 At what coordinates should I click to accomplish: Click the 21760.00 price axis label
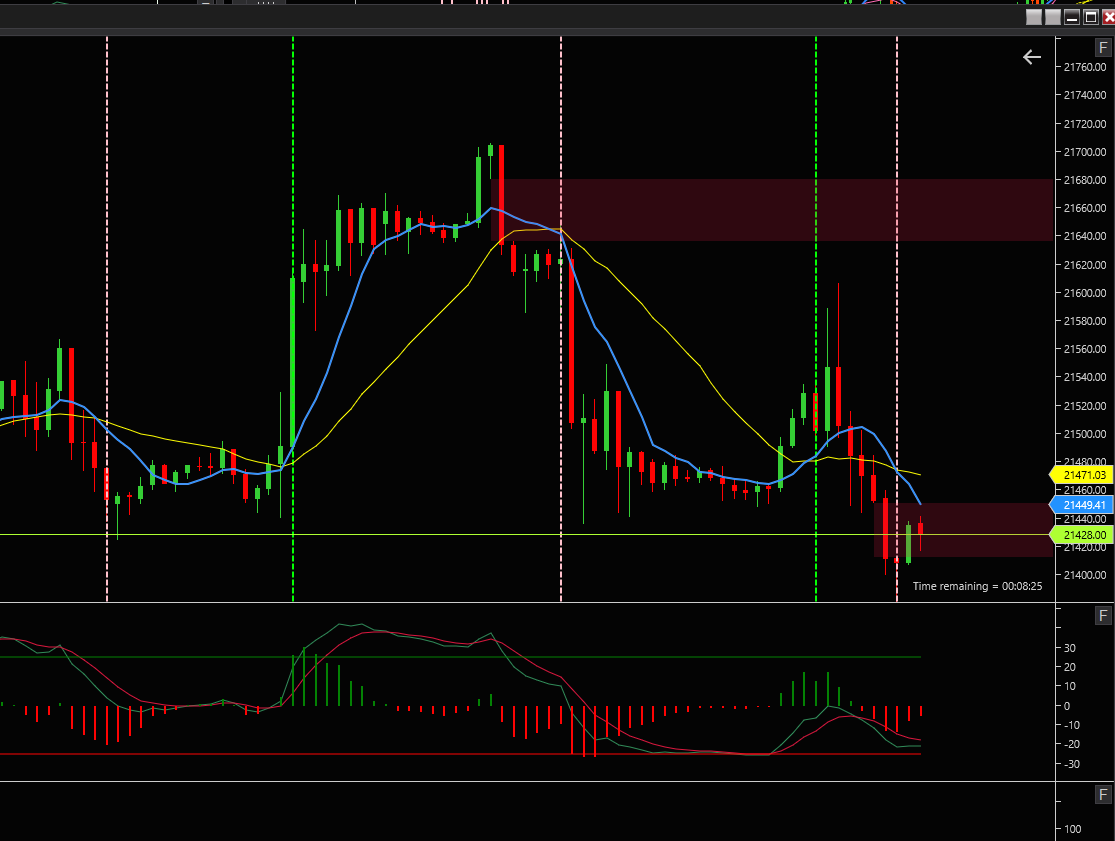tap(1084, 67)
